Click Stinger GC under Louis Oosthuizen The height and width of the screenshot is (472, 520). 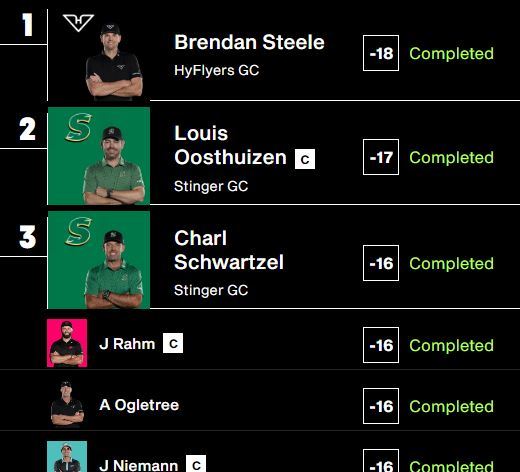211,186
